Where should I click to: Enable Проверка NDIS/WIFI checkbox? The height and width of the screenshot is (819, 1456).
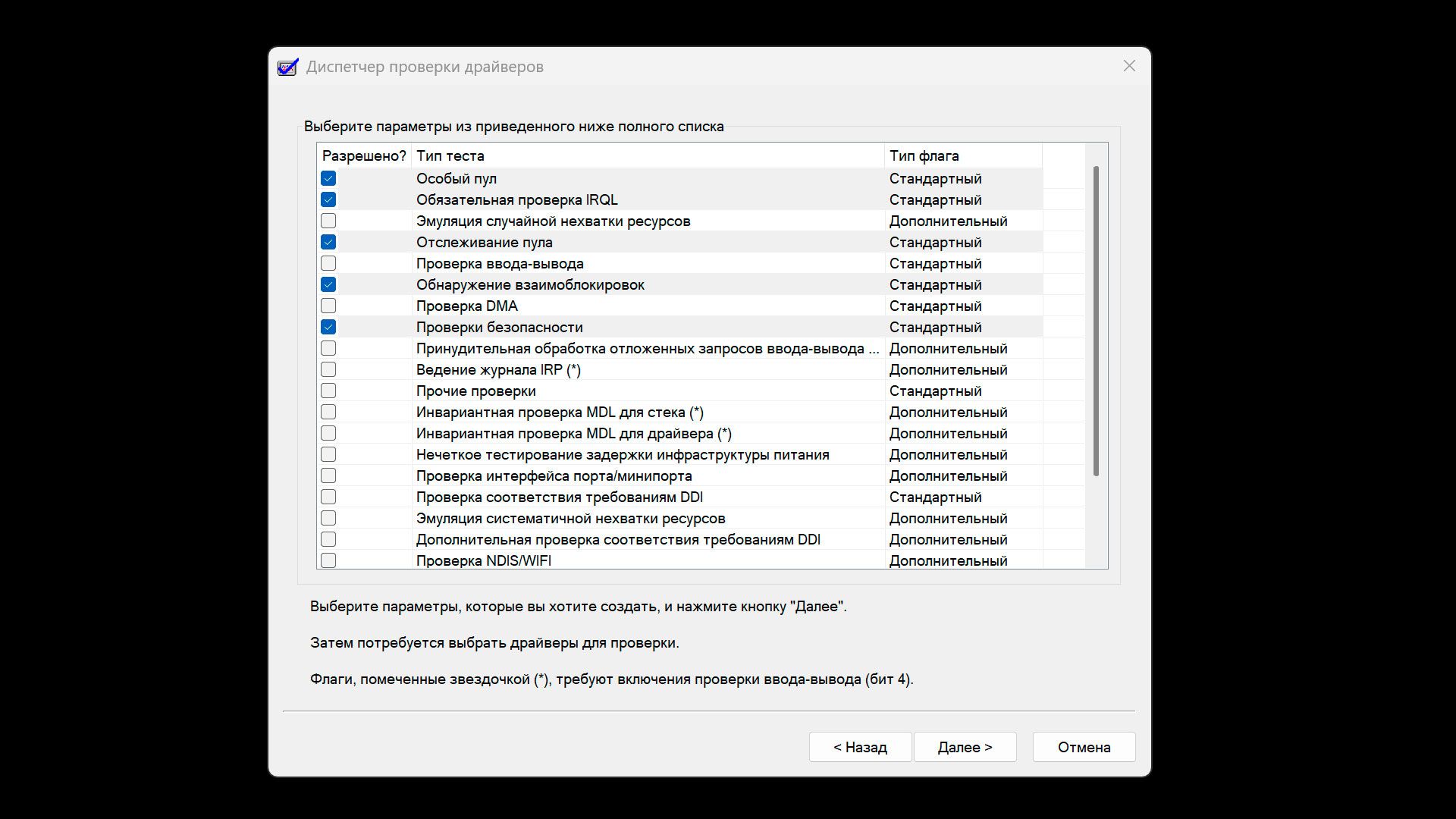[x=328, y=560]
